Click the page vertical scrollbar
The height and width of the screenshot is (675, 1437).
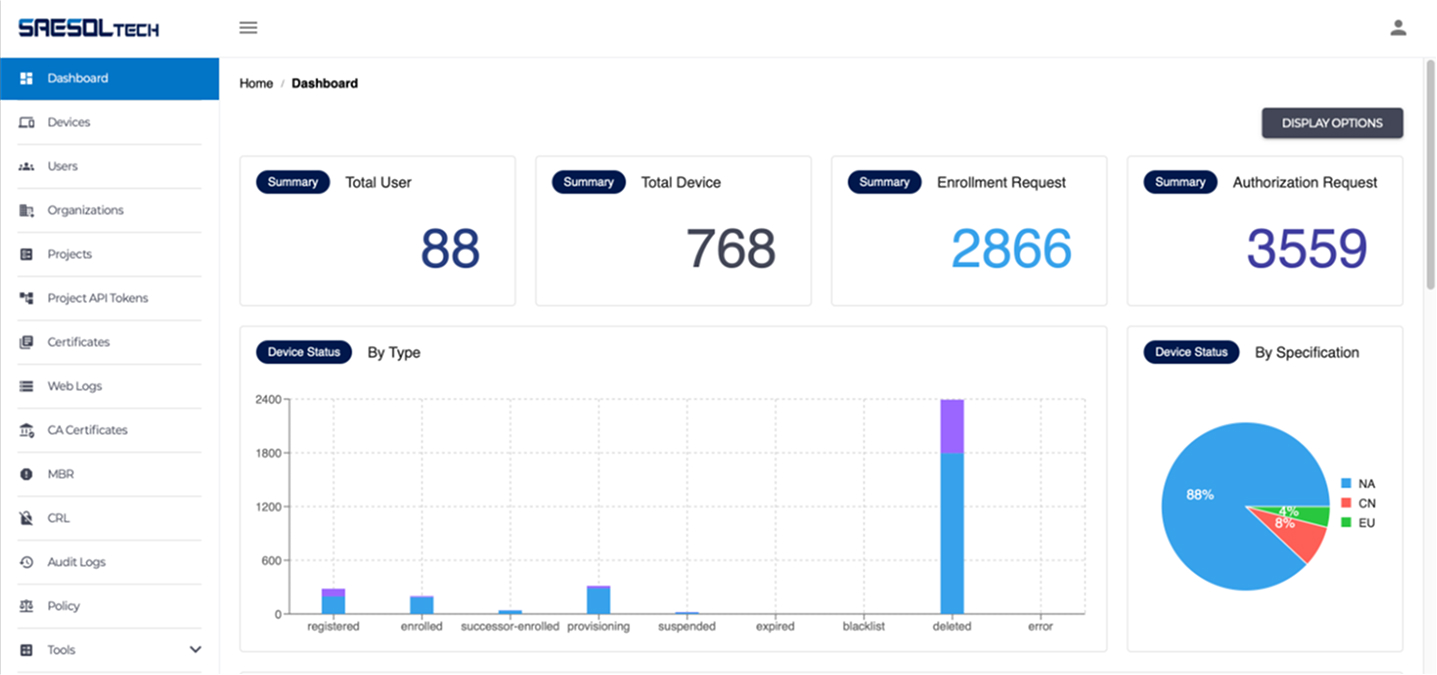click(1430, 180)
